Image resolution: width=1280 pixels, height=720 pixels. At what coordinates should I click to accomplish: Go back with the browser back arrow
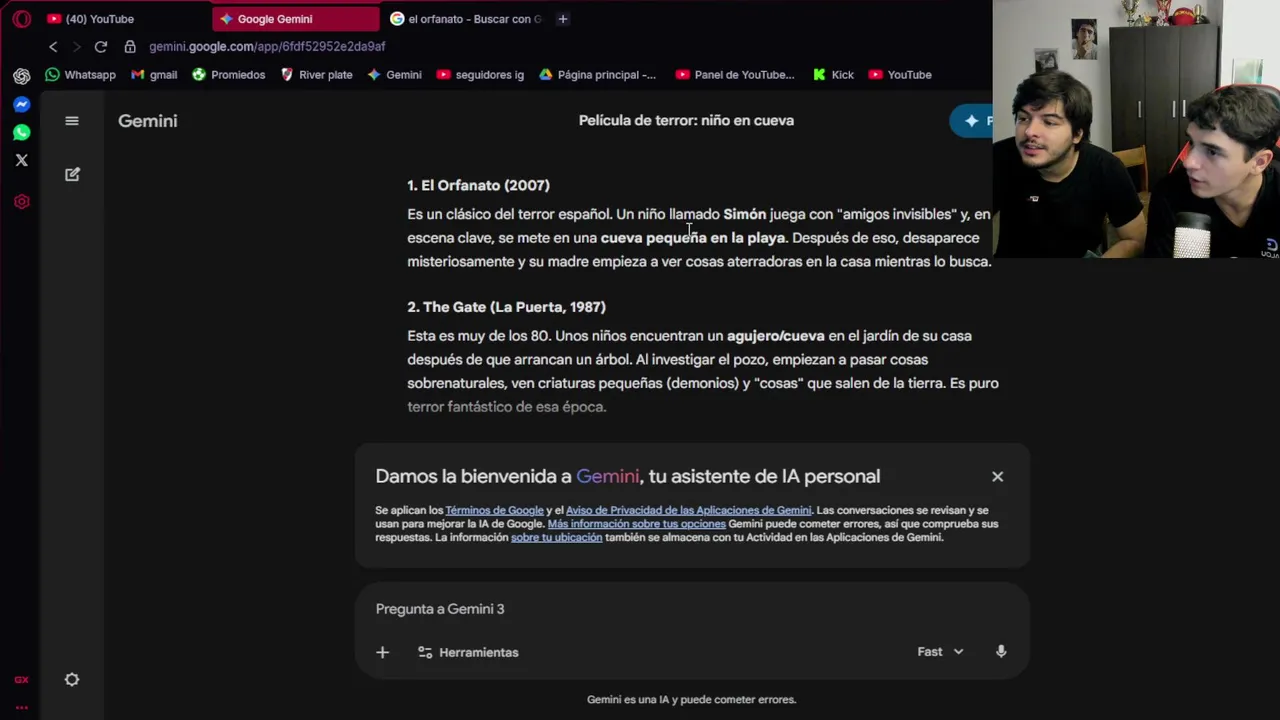pos(53,46)
